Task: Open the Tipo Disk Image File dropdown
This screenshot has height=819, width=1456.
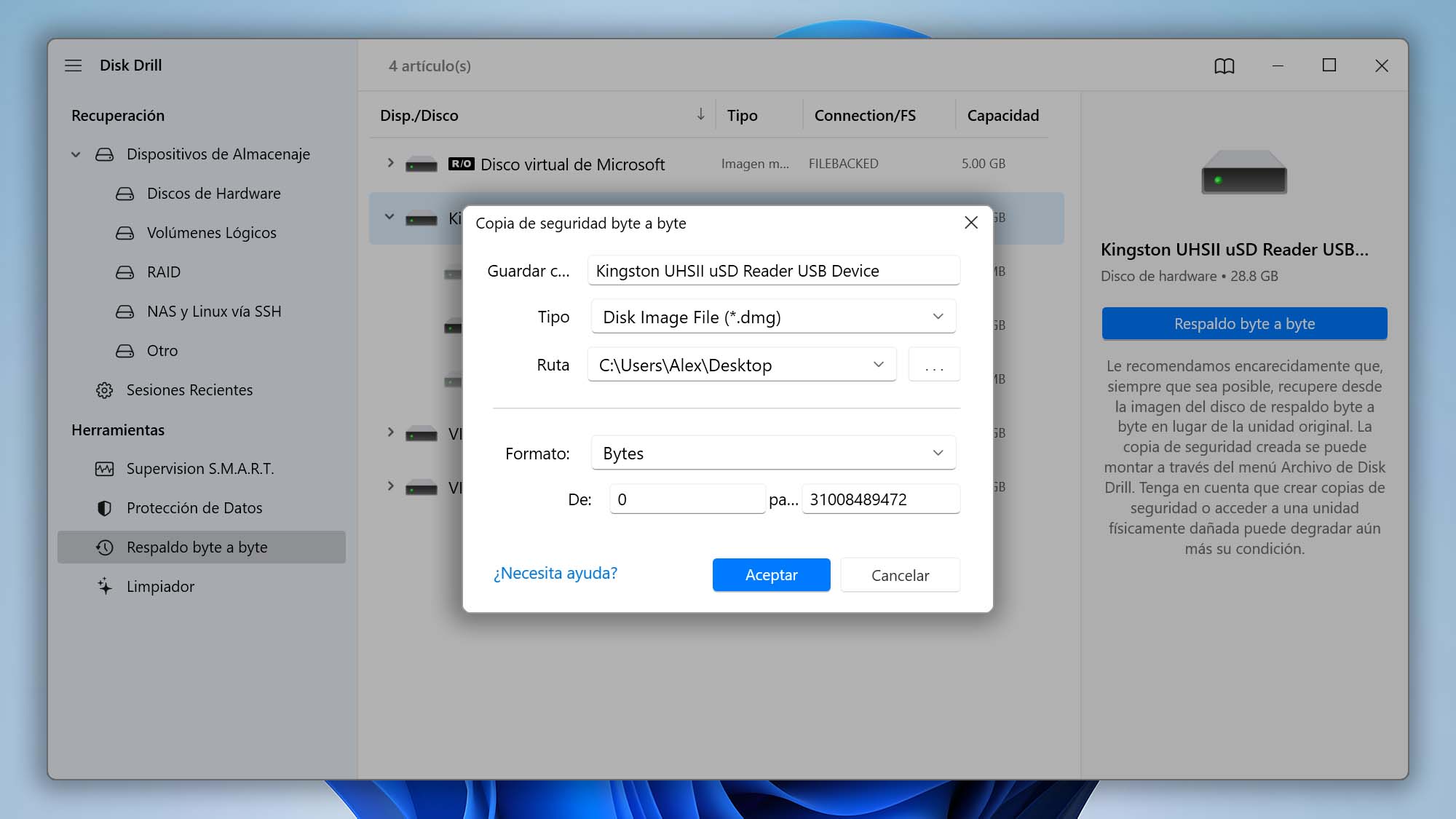Action: [773, 317]
